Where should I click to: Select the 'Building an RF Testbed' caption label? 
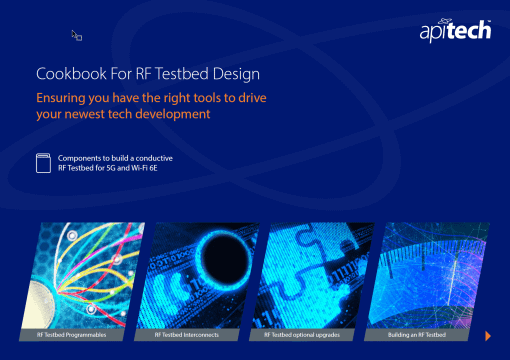417,335
